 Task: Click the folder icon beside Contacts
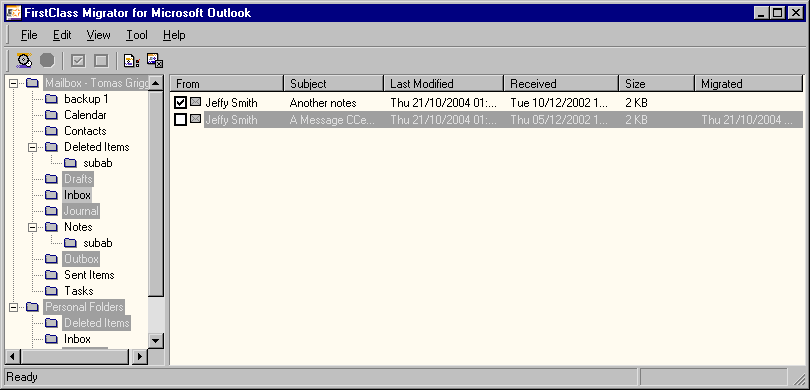[x=51, y=131]
